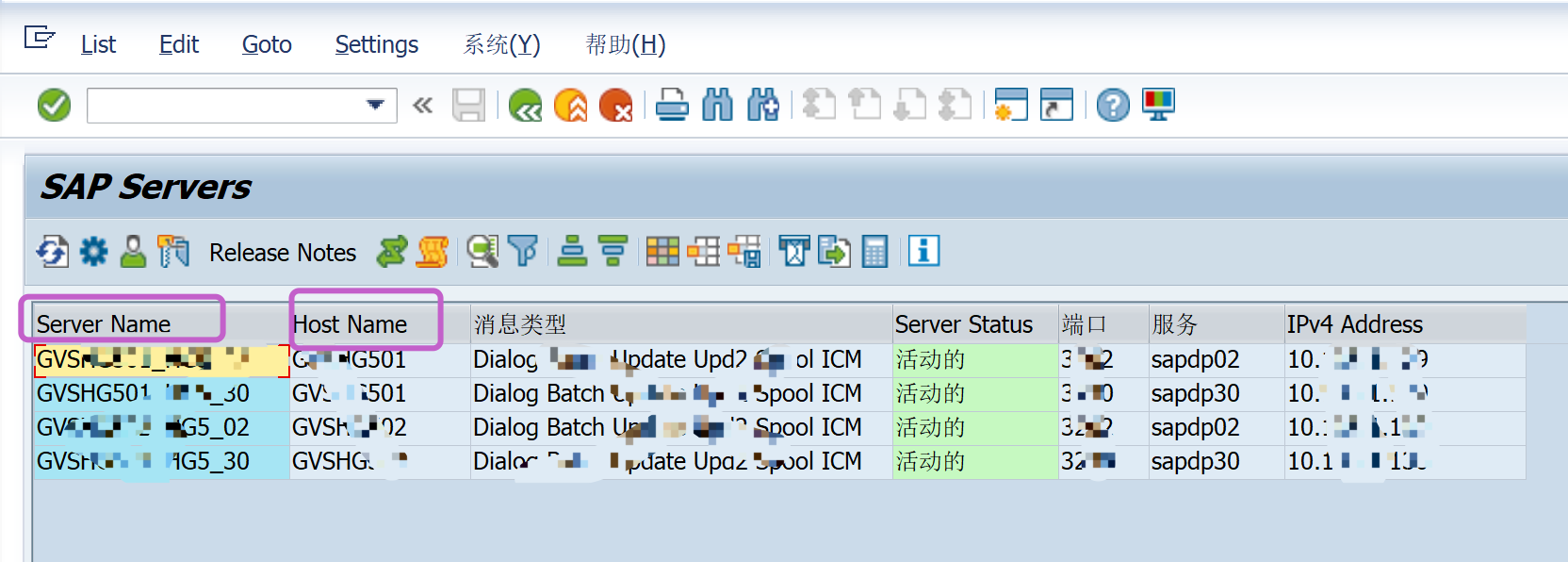Click the green user icon
This screenshot has width=1568, height=562.
pyautogui.click(x=134, y=252)
